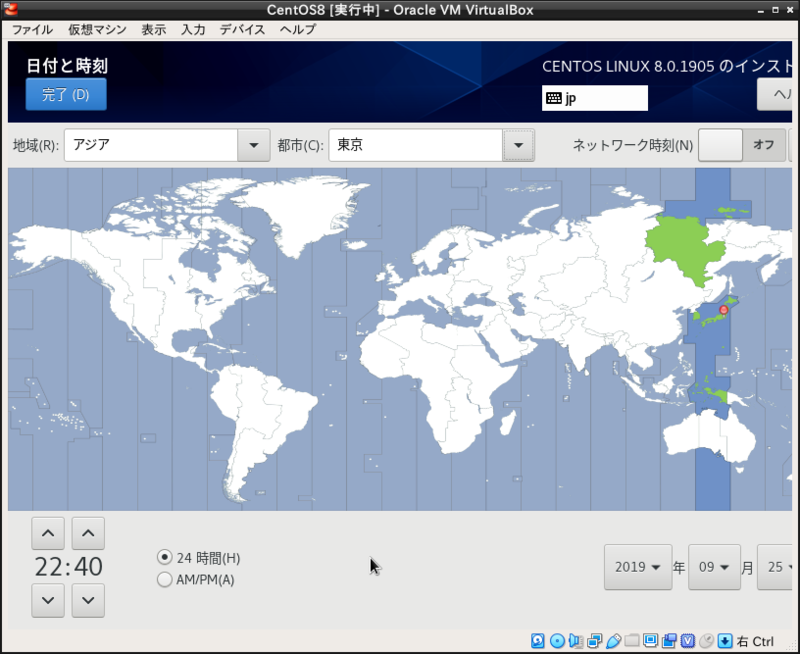Click the mouse integration icon in status bar

pos(706,641)
